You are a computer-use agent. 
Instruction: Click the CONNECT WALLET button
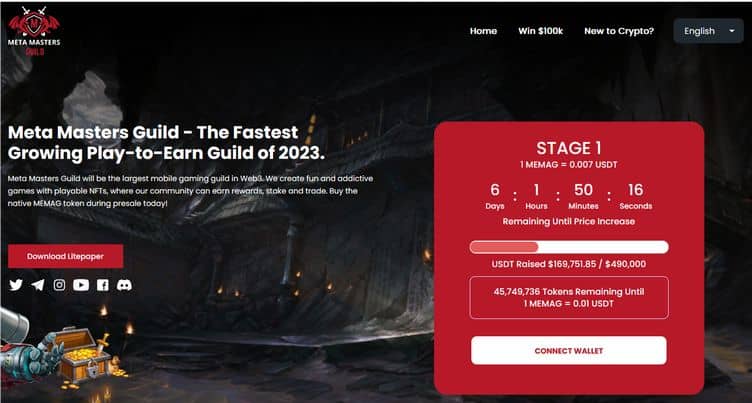(569, 351)
